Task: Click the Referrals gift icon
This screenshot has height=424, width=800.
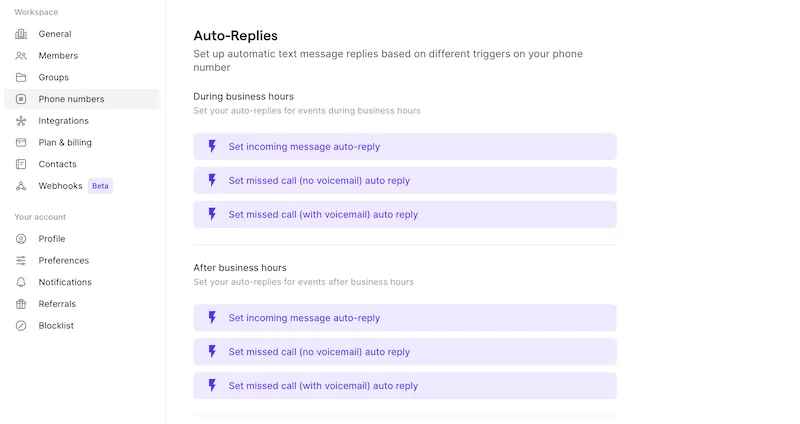Action: pyautogui.click(x=21, y=304)
